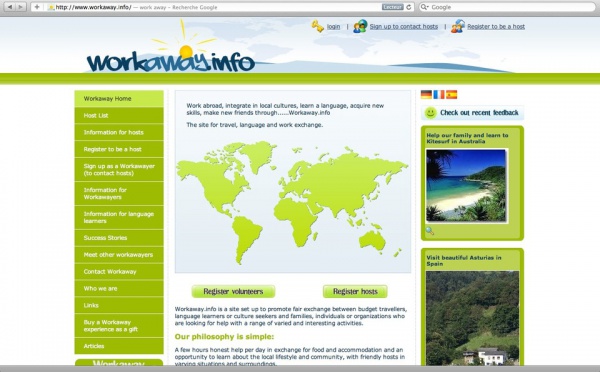Click the magnifier icon under beach photo
The image size is (600, 372).
(x=430, y=231)
